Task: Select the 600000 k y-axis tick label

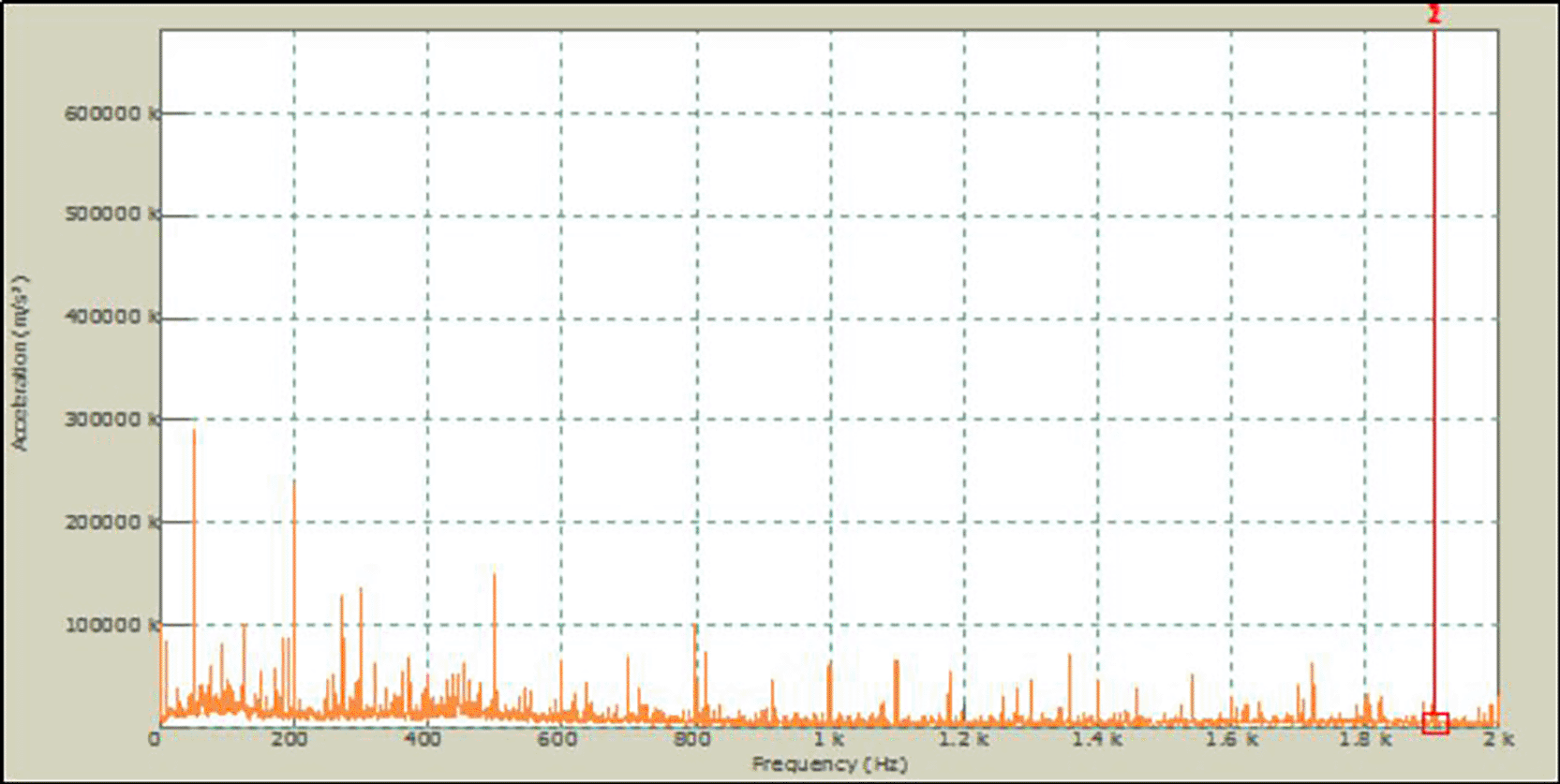Action: point(111,113)
